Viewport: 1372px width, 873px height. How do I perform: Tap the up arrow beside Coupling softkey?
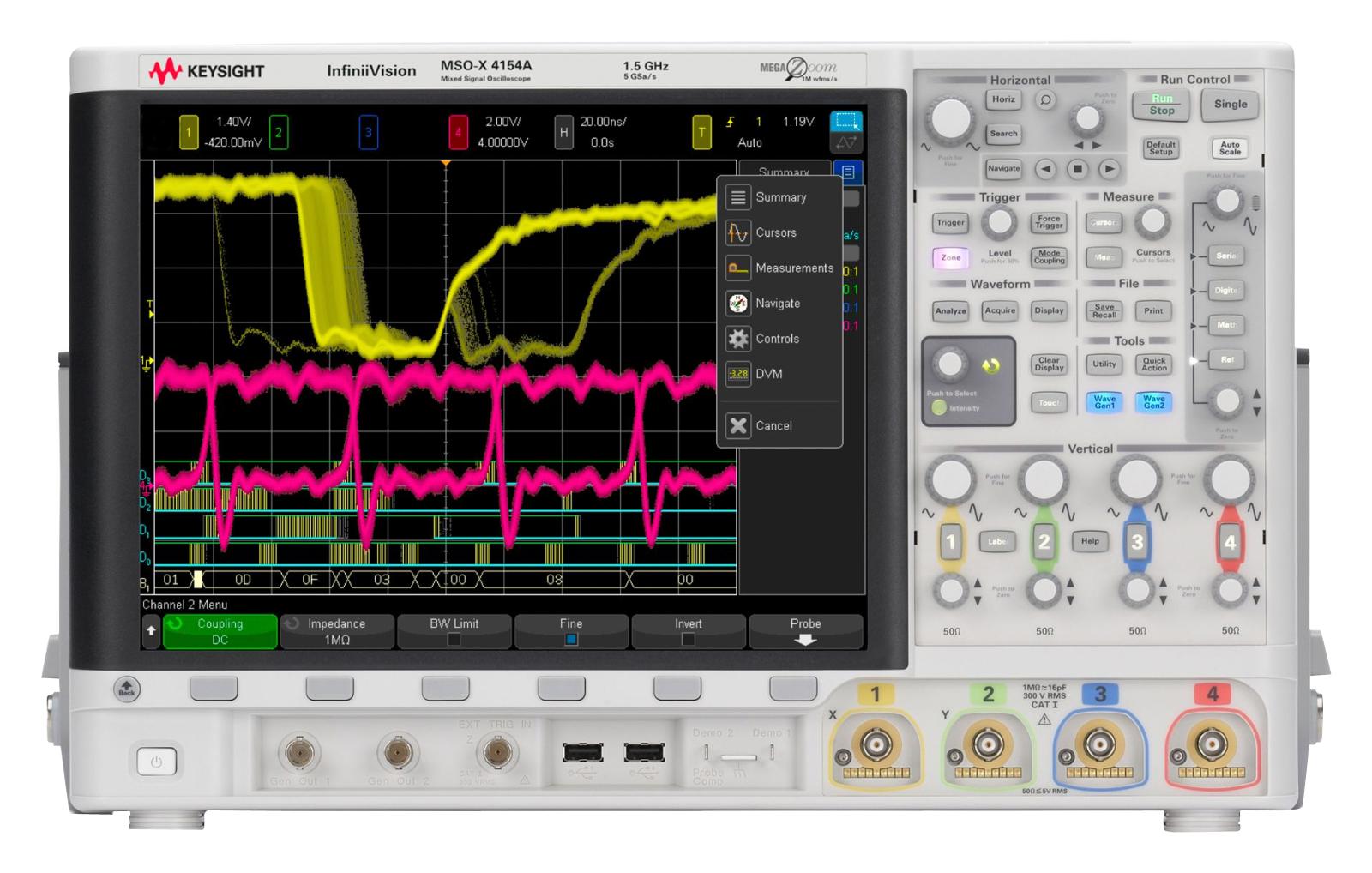click(151, 631)
